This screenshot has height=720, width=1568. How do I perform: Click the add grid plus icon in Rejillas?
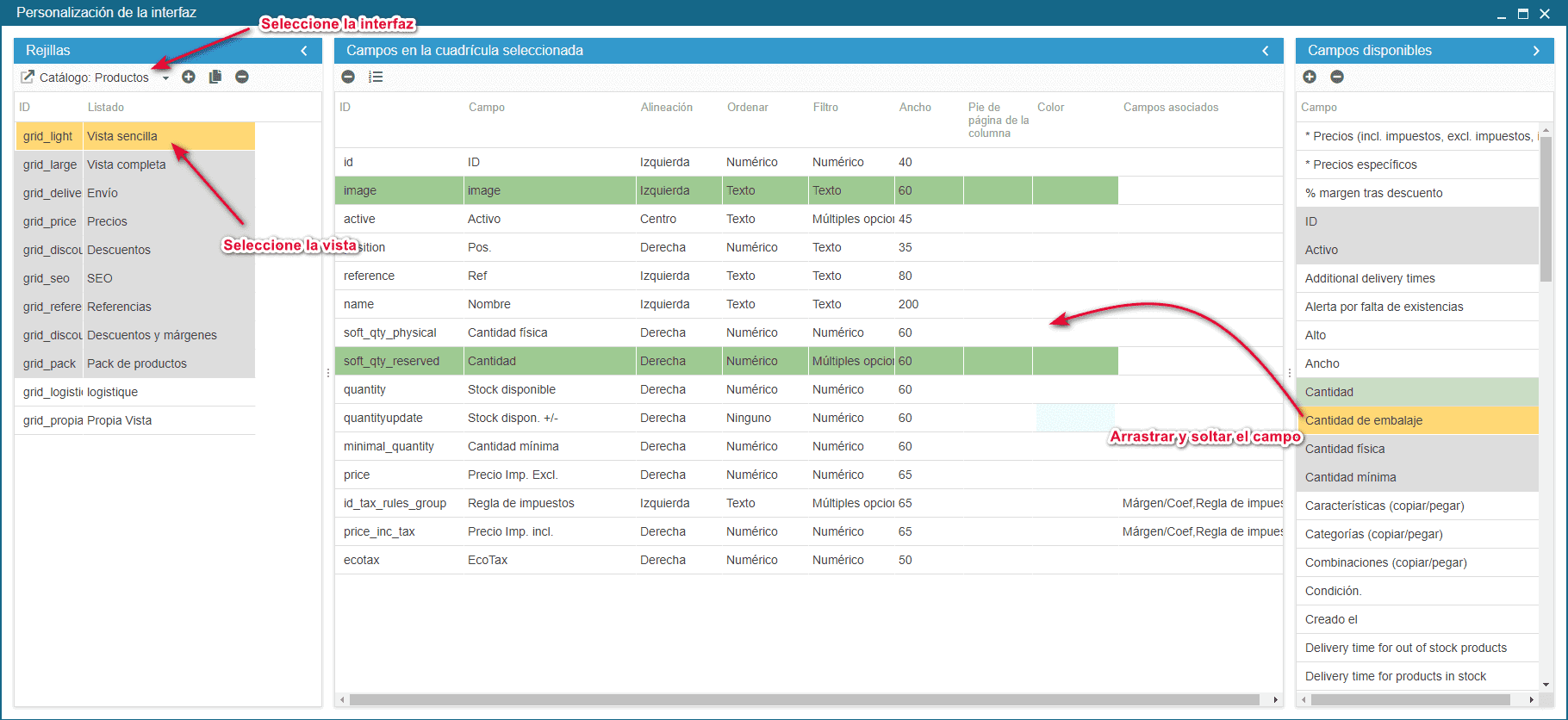tap(189, 78)
